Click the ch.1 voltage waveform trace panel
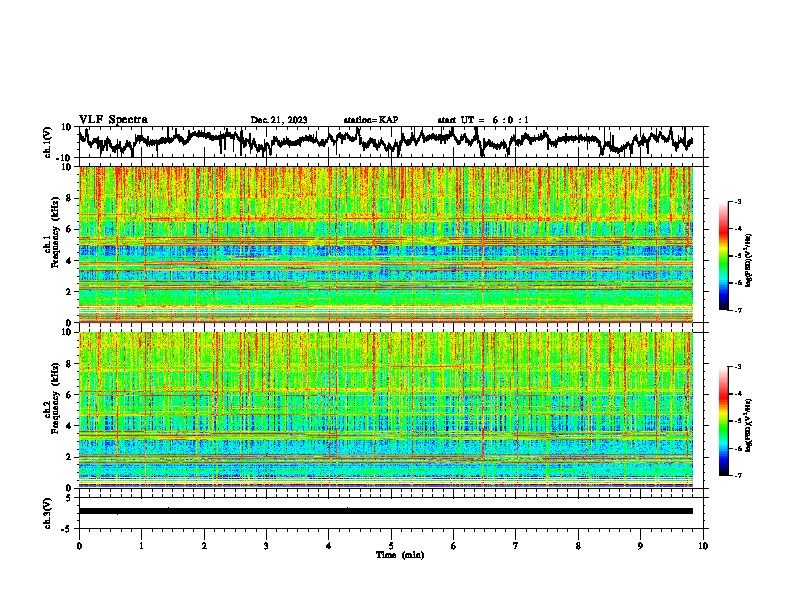792x612 pixels. pos(393,142)
